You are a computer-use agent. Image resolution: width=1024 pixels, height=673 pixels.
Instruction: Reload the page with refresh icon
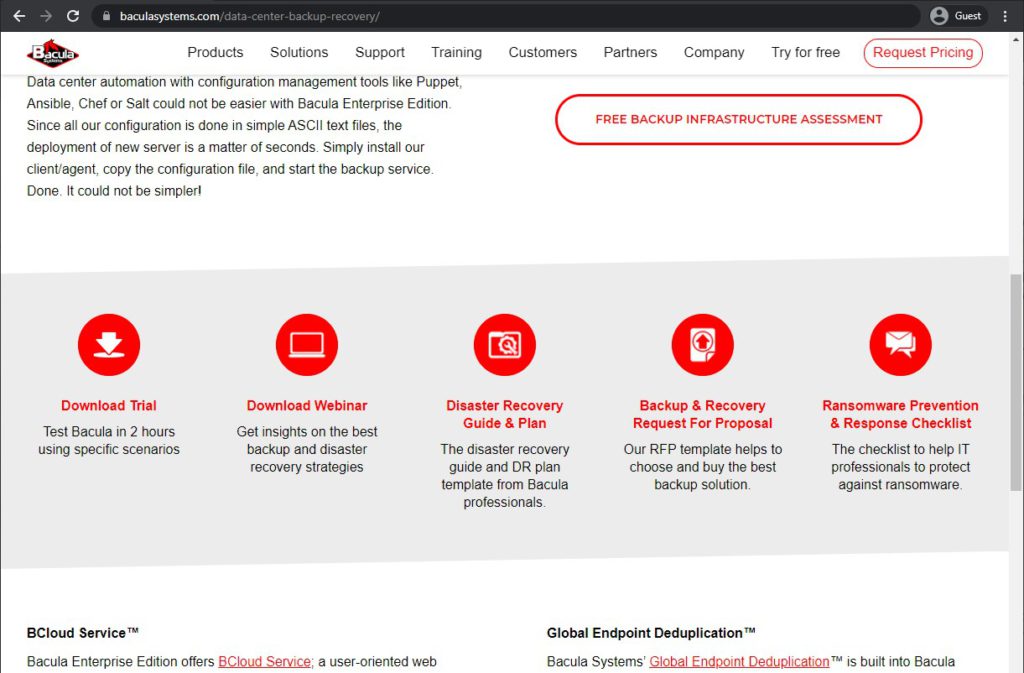coord(72,16)
